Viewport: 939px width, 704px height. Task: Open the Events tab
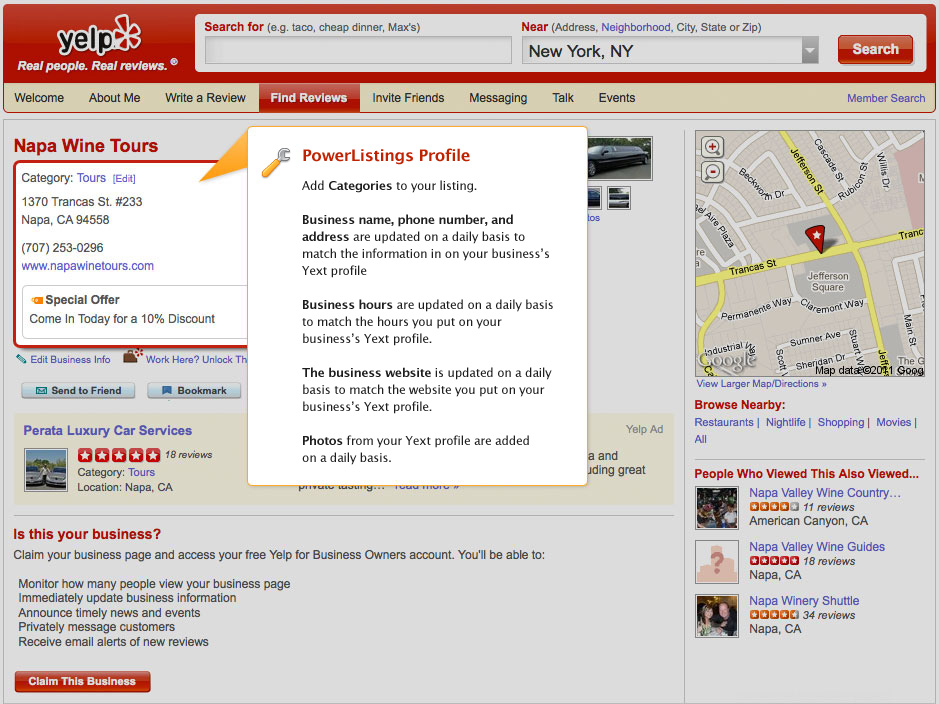(x=617, y=98)
